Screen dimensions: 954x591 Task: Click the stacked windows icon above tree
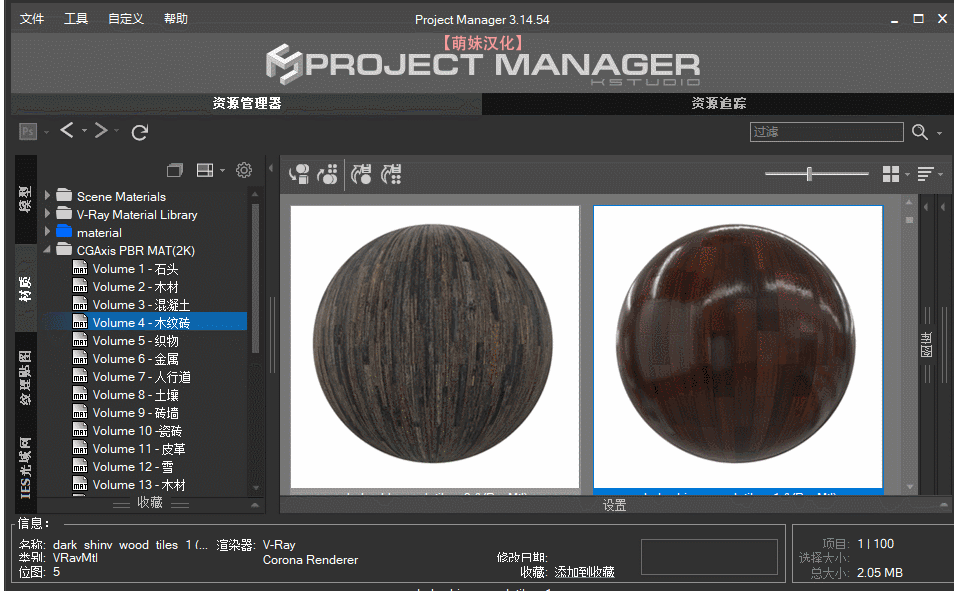point(175,171)
